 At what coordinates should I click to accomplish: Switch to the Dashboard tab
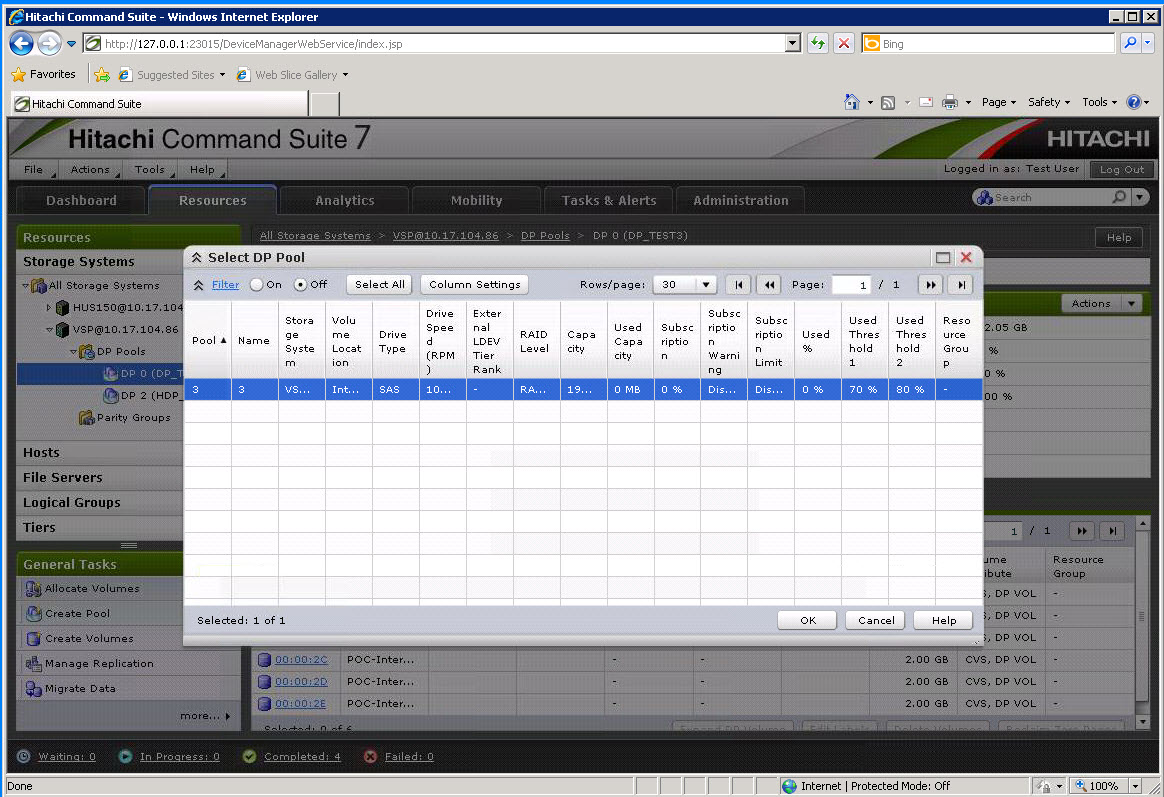click(x=81, y=200)
